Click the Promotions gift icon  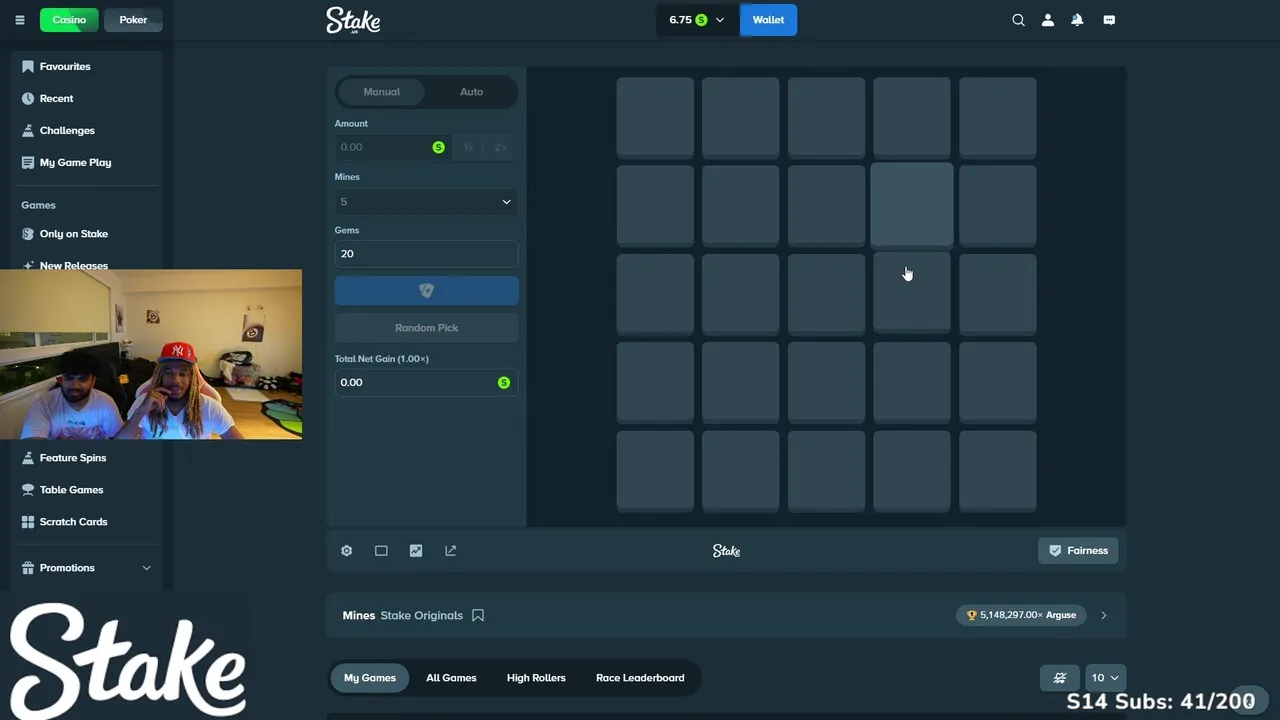click(28, 567)
